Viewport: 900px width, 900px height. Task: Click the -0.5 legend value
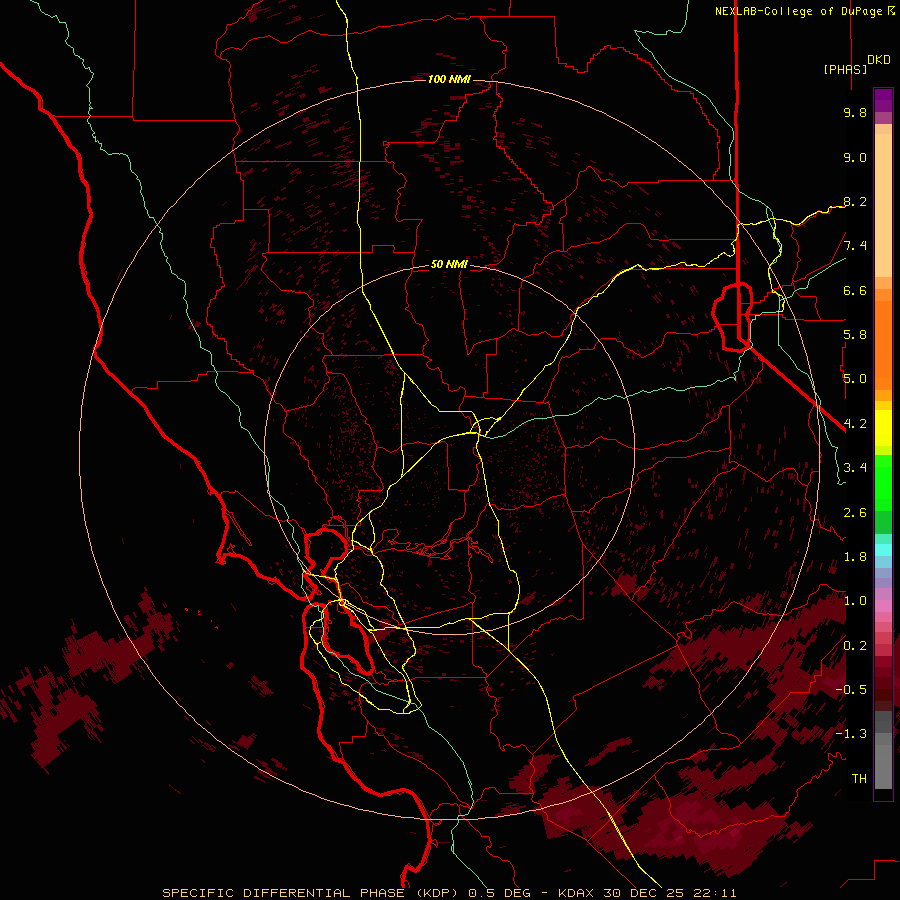point(851,690)
